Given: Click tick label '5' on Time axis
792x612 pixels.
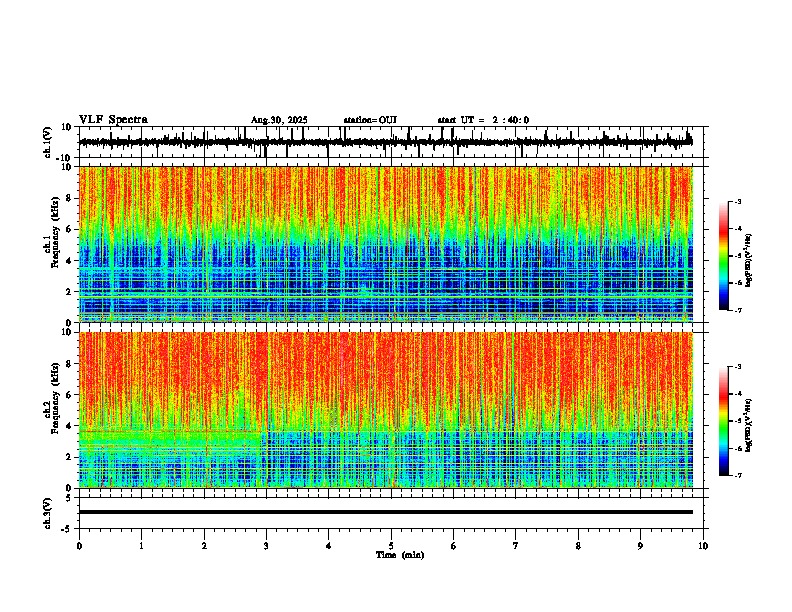Looking at the screenshot, I should (x=391, y=546).
